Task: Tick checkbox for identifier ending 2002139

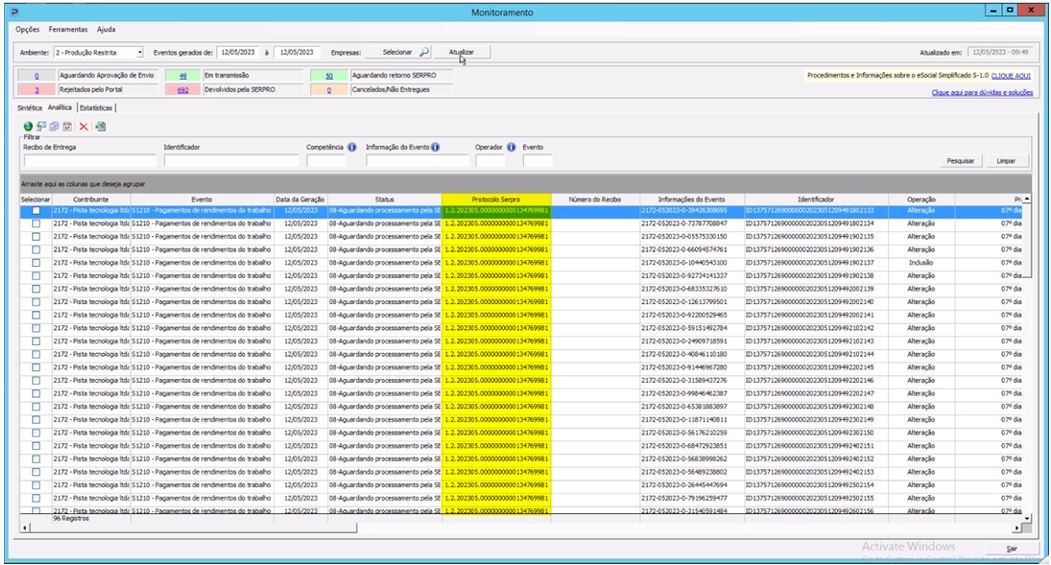Action: pyautogui.click(x=36, y=289)
